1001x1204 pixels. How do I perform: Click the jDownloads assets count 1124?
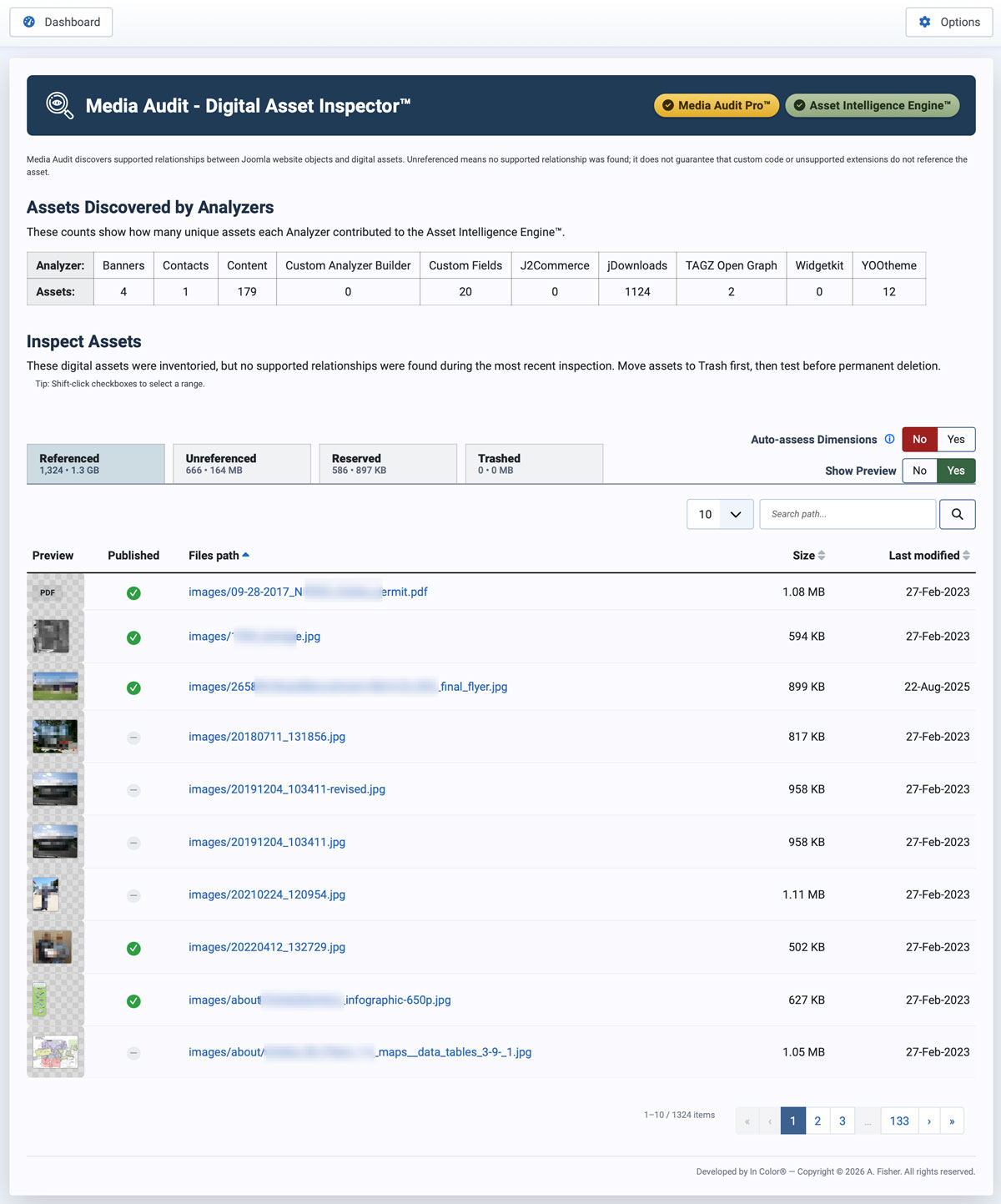click(637, 291)
